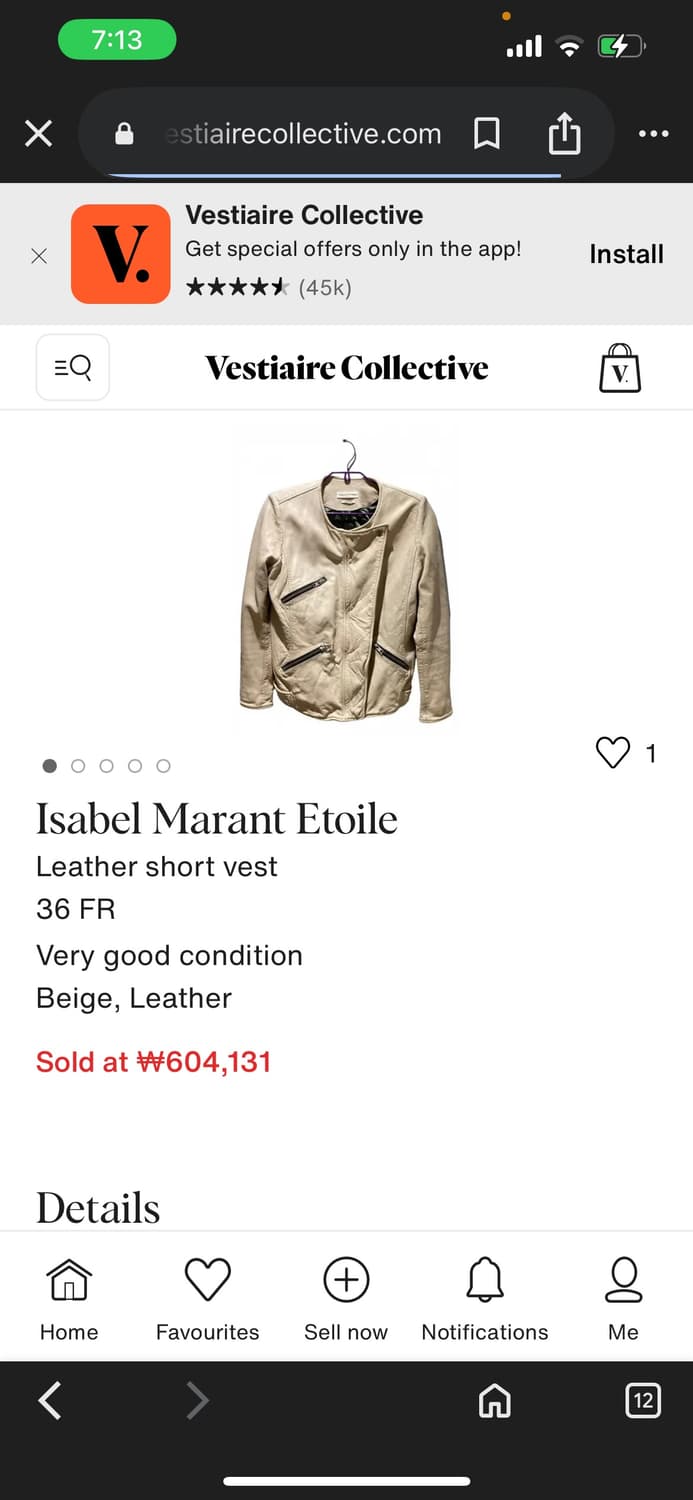Open browser three-dot options menu
Viewport: 693px width, 1500px height.
653,134
